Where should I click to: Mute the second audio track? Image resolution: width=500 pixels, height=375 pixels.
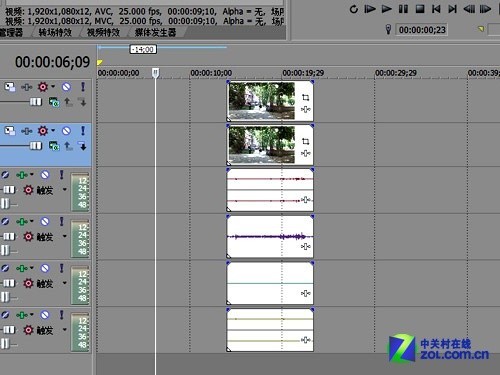[45, 221]
